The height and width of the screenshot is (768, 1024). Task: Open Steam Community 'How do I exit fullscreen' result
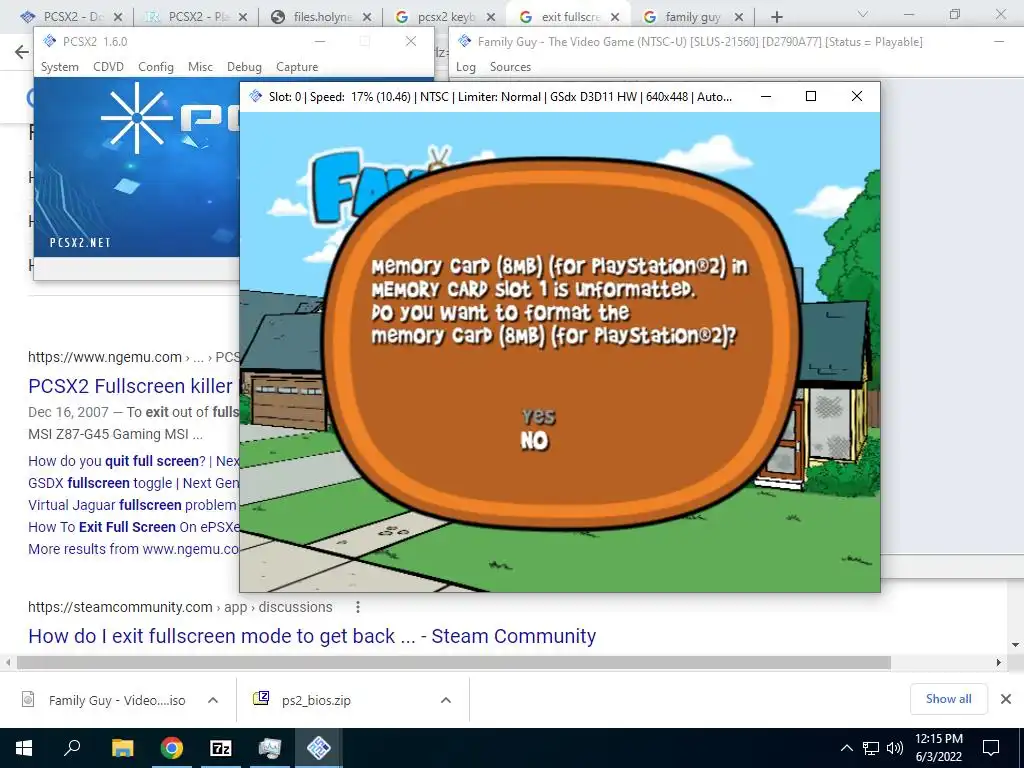312,636
